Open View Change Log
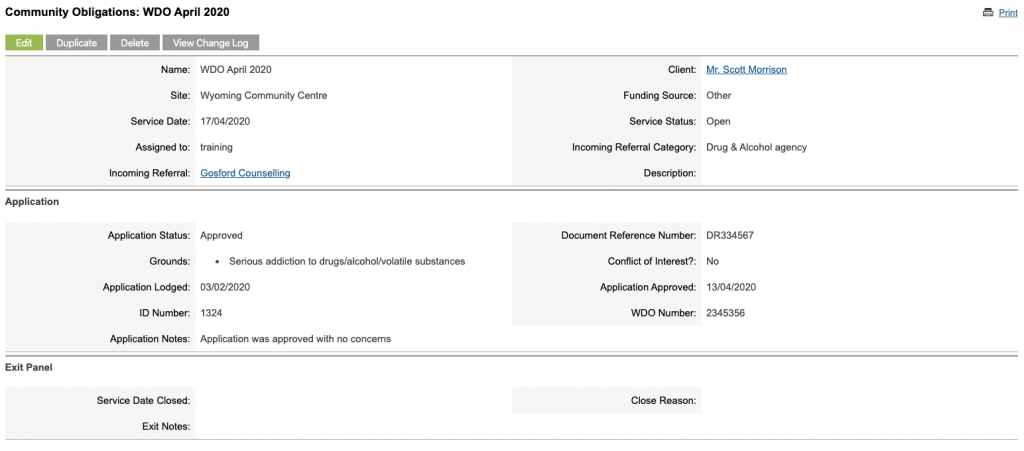The height and width of the screenshot is (451, 1024). point(210,43)
